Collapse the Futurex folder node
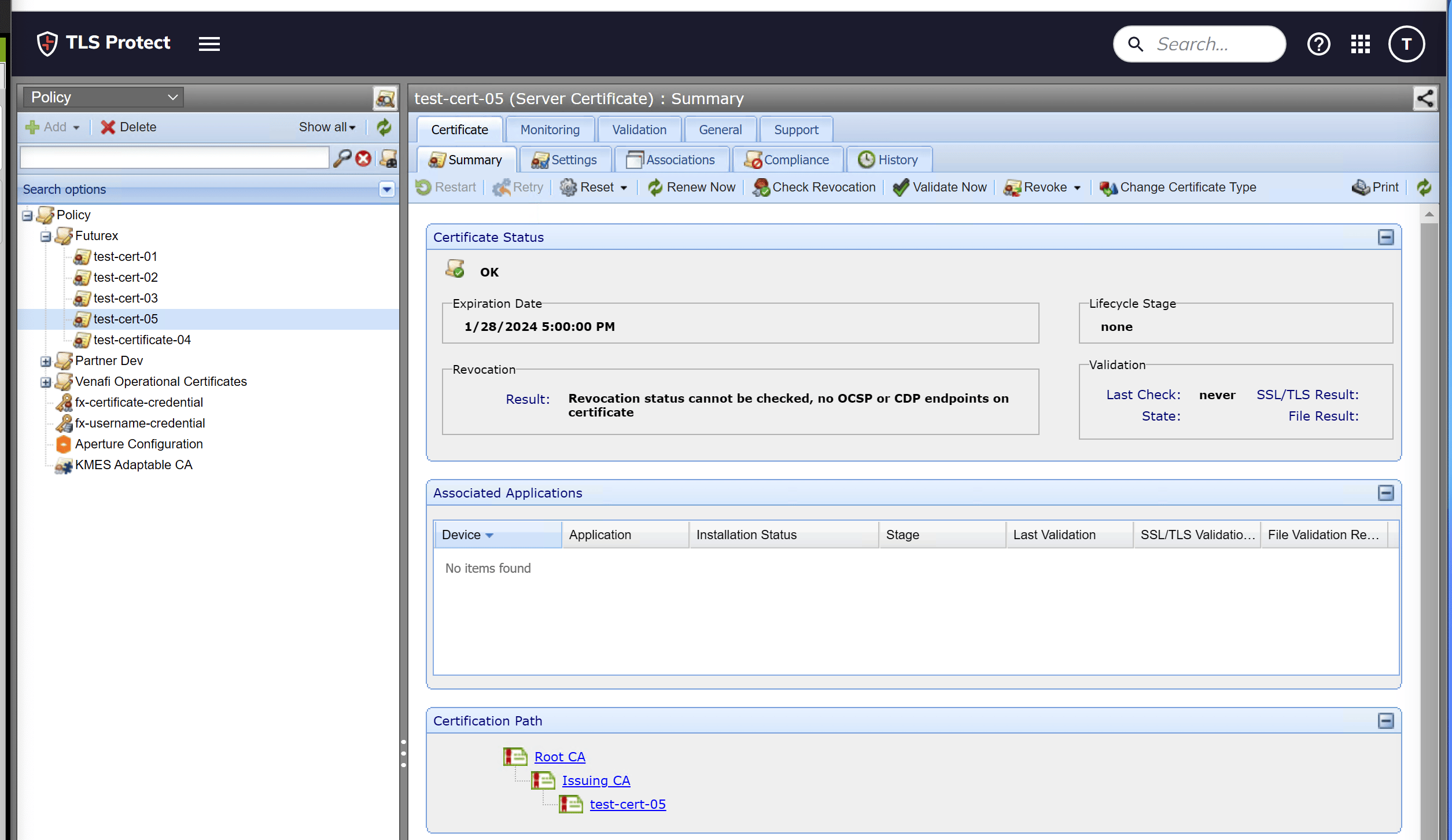1452x840 pixels. [46, 237]
